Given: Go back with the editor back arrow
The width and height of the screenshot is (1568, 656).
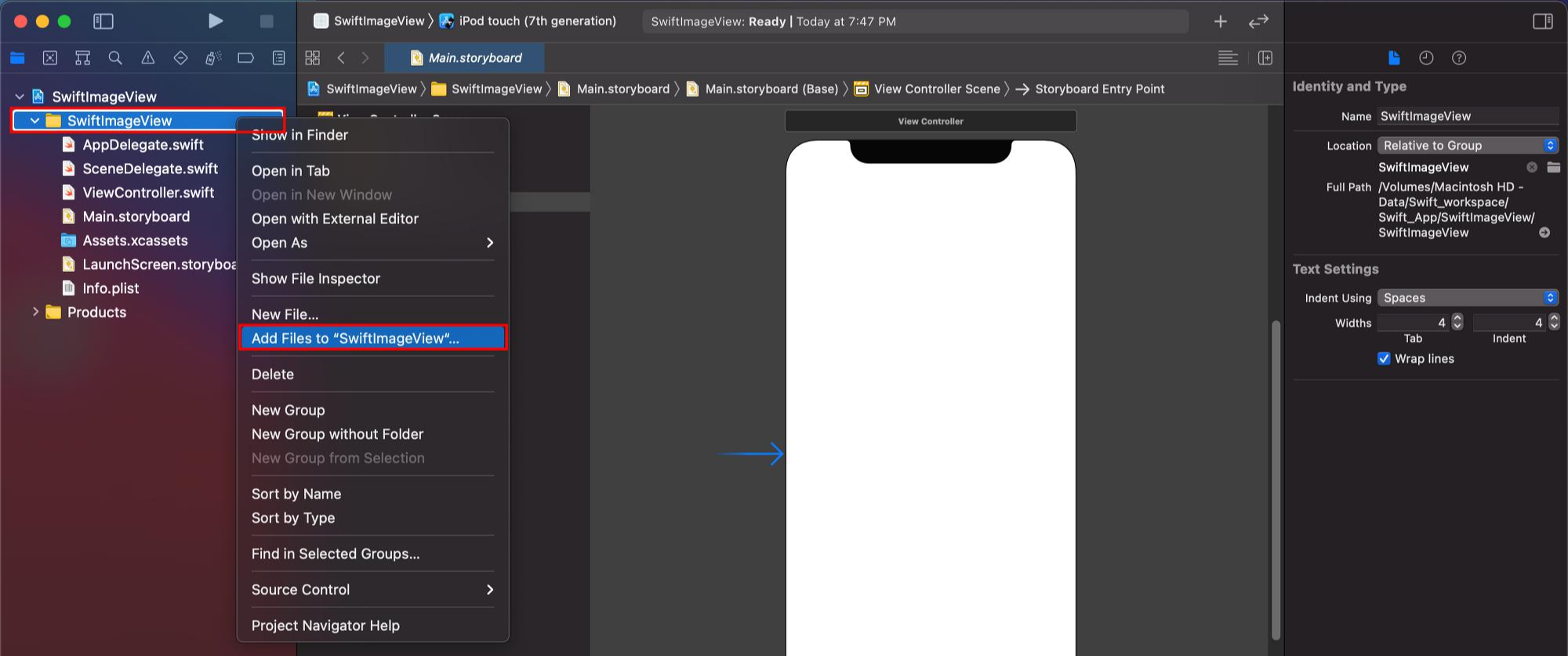Looking at the screenshot, I should 341,58.
